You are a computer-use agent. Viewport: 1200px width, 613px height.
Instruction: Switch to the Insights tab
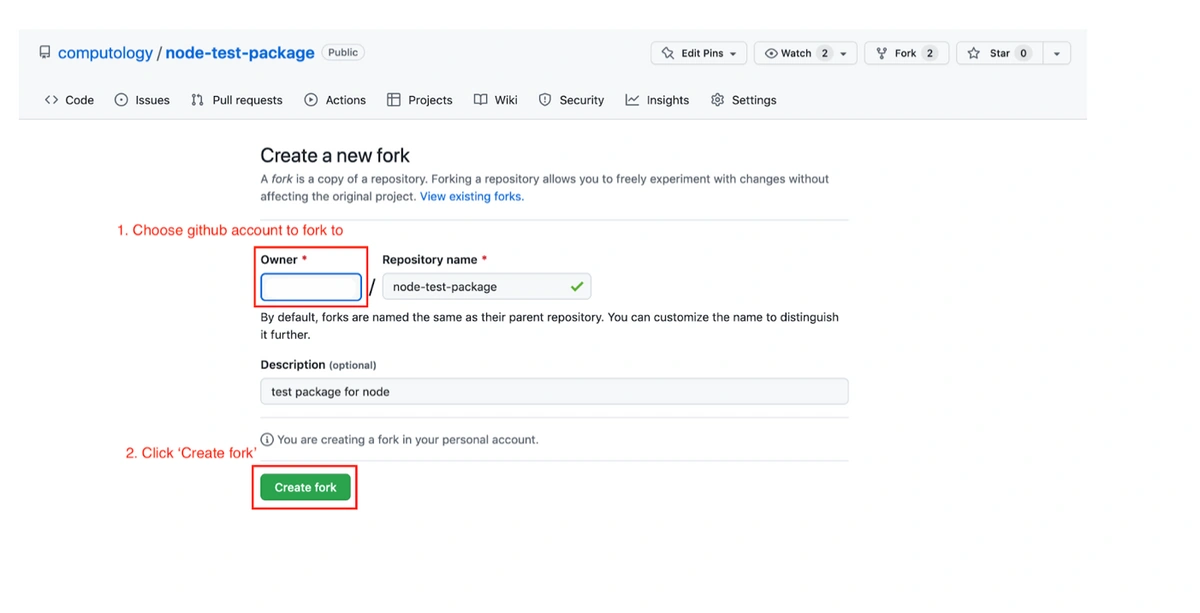[x=658, y=100]
